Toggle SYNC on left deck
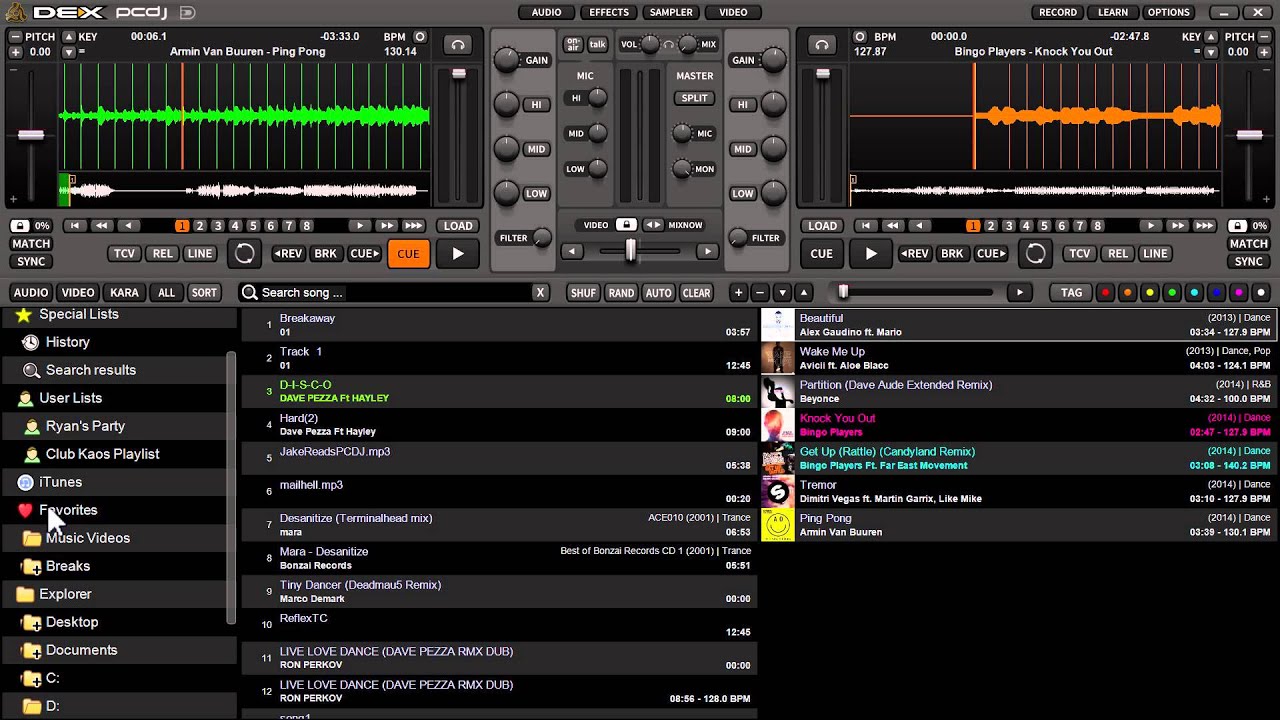This screenshot has width=1280, height=720. point(31,262)
